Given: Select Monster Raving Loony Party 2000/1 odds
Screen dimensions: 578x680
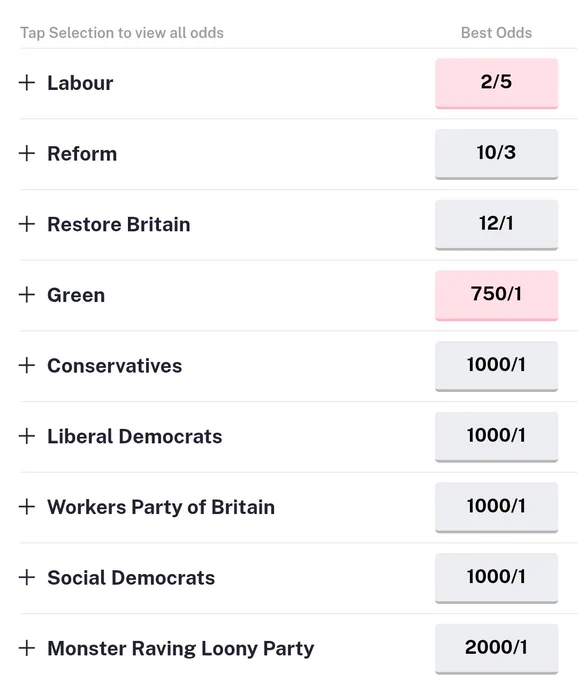Looking at the screenshot, I should [x=496, y=649].
